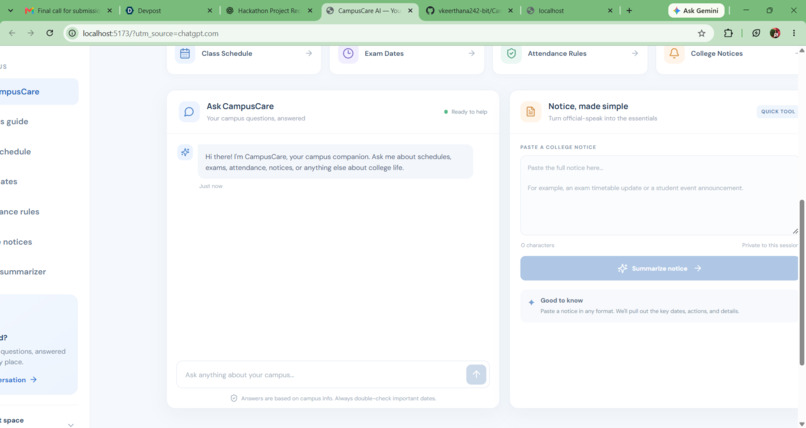Expand the workspace chevron in sidebar bottom
Screen dimensions: 806x428
coord(71,425)
